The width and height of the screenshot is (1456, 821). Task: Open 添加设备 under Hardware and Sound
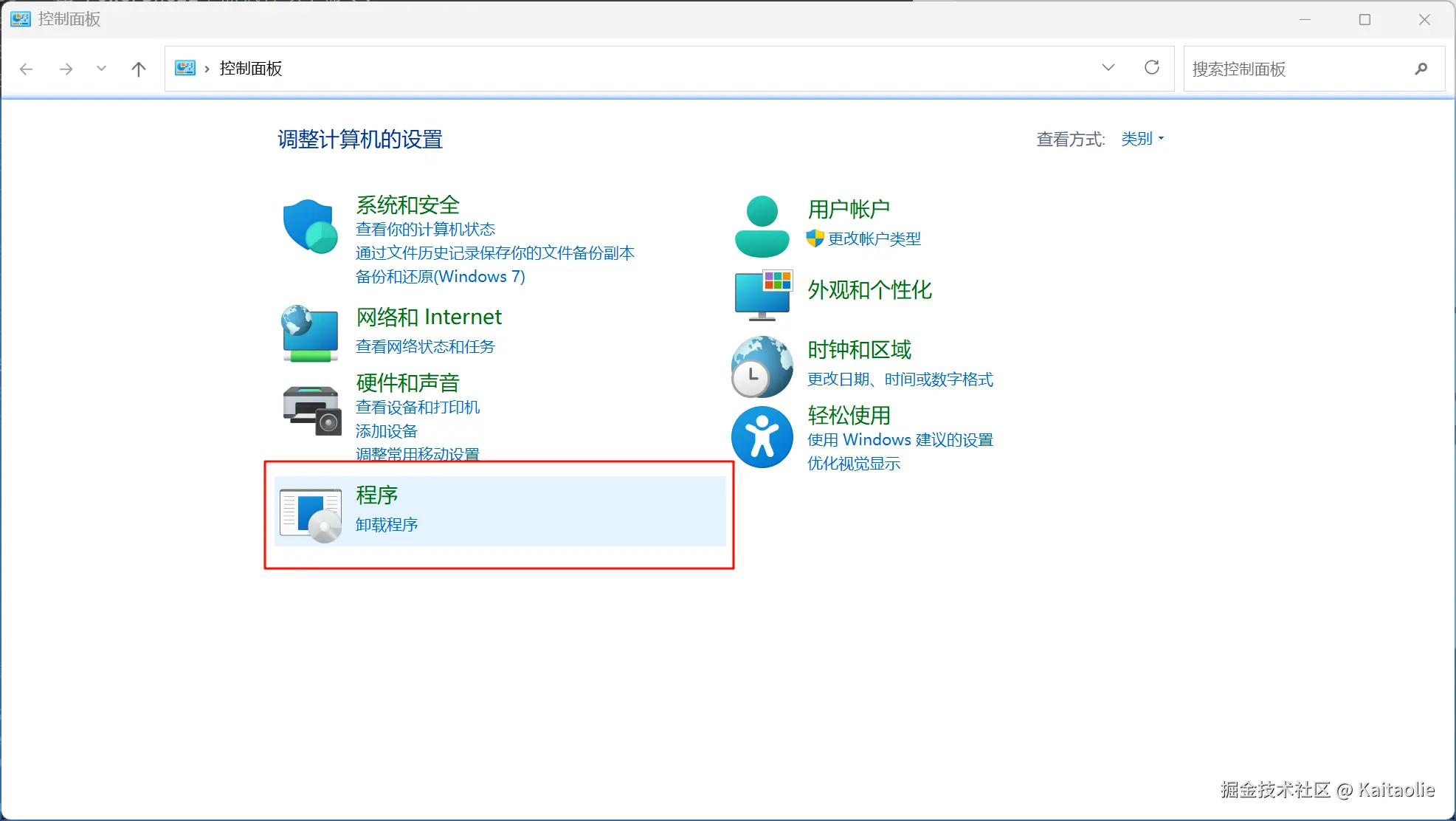tap(386, 431)
